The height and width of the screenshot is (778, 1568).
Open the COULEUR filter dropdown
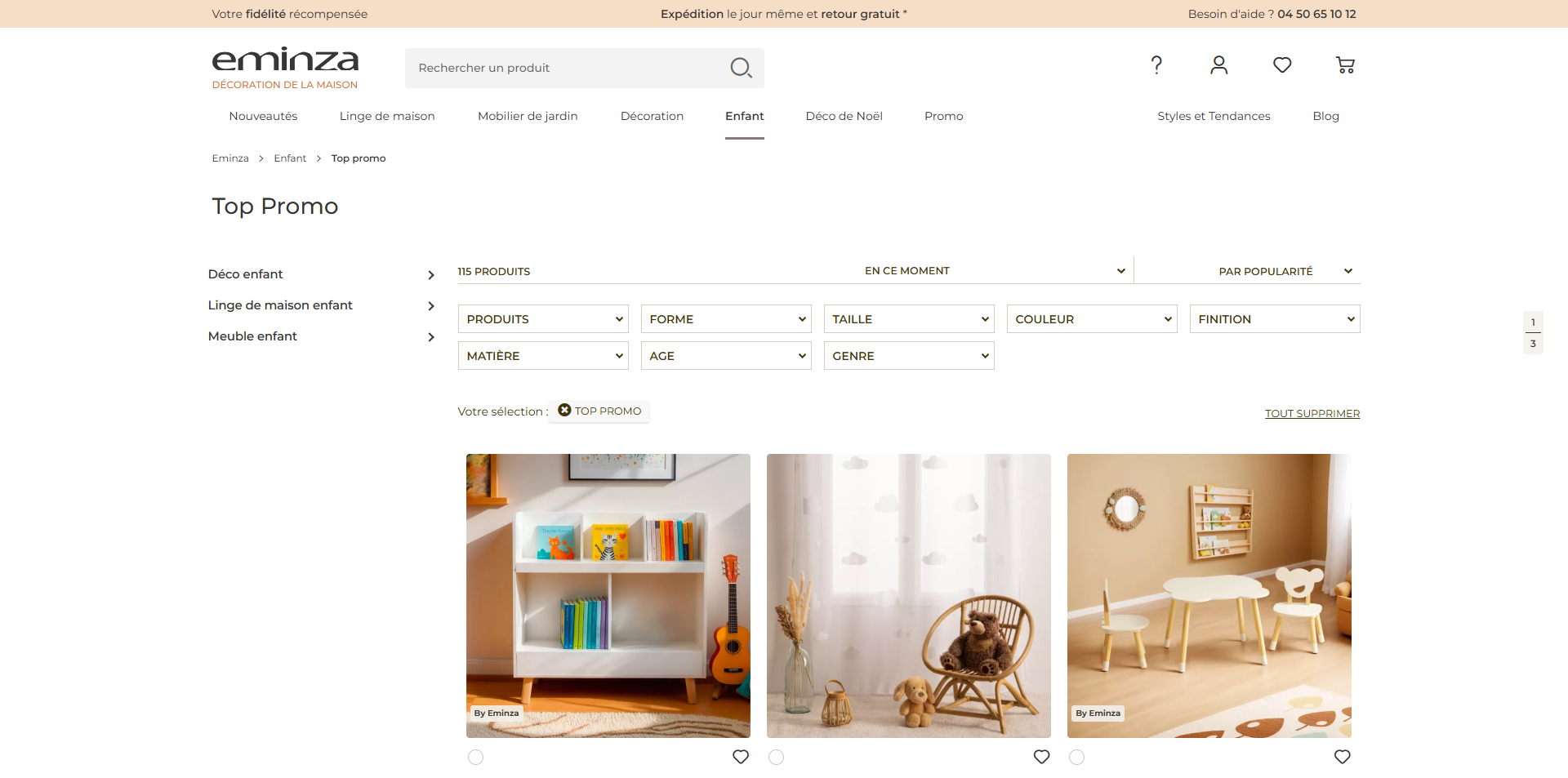[x=1092, y=319]
